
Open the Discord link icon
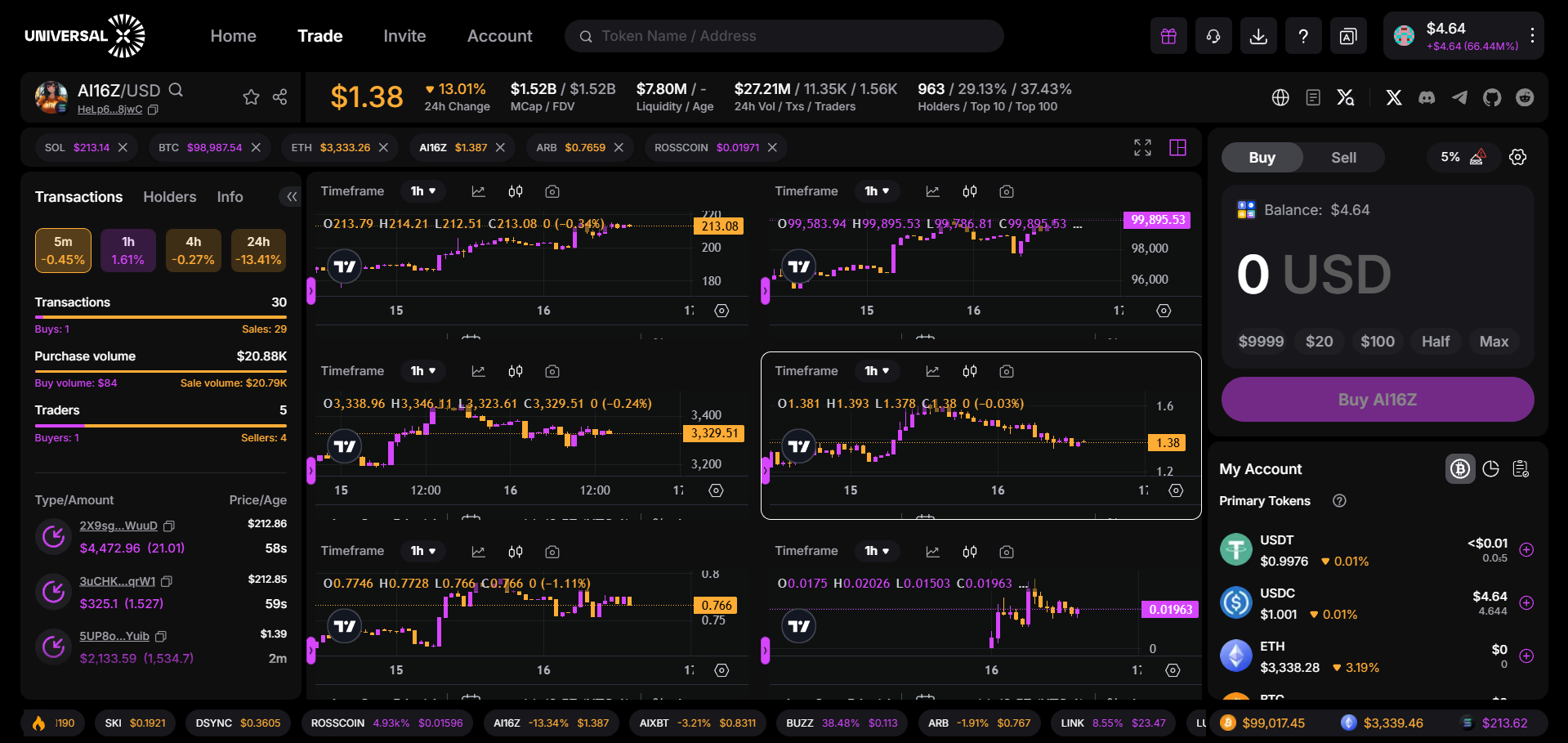click(1427, 97)
